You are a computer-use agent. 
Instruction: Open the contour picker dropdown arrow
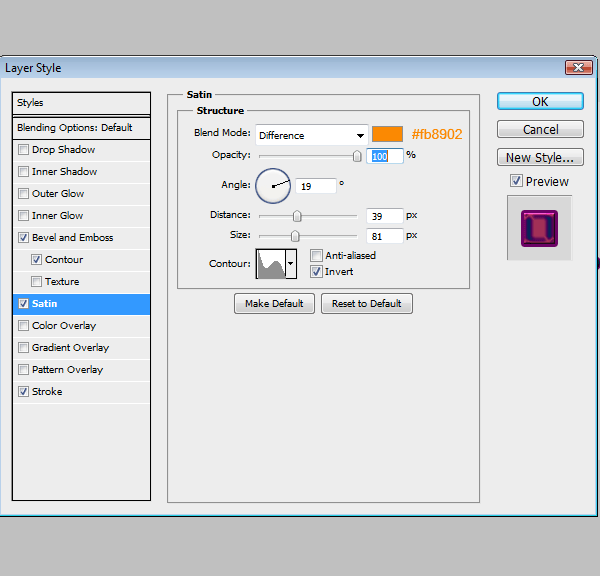(291, 264)
